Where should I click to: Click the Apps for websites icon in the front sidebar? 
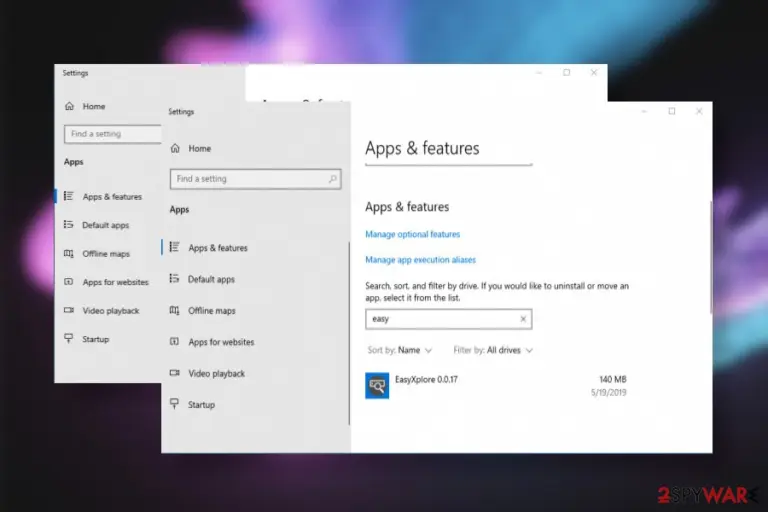[x=174, y=341]
